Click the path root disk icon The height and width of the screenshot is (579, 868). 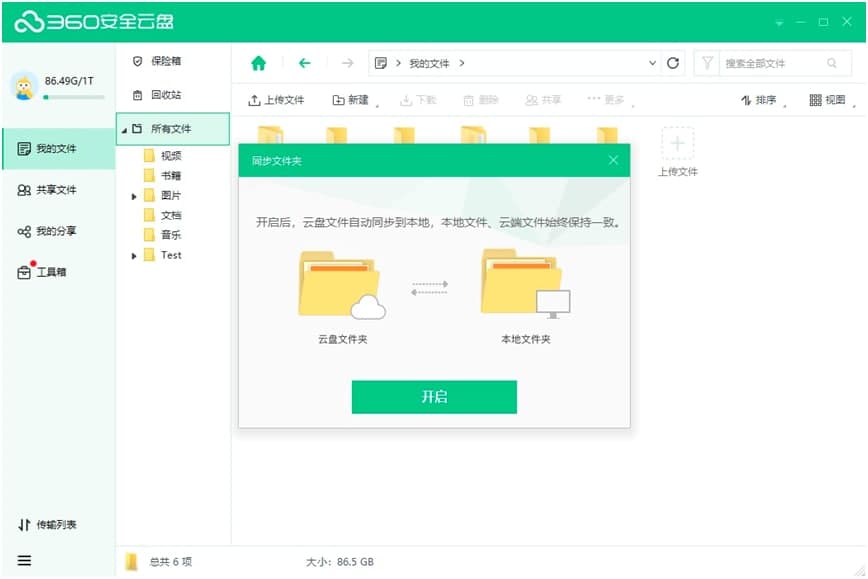coord(381,63)
